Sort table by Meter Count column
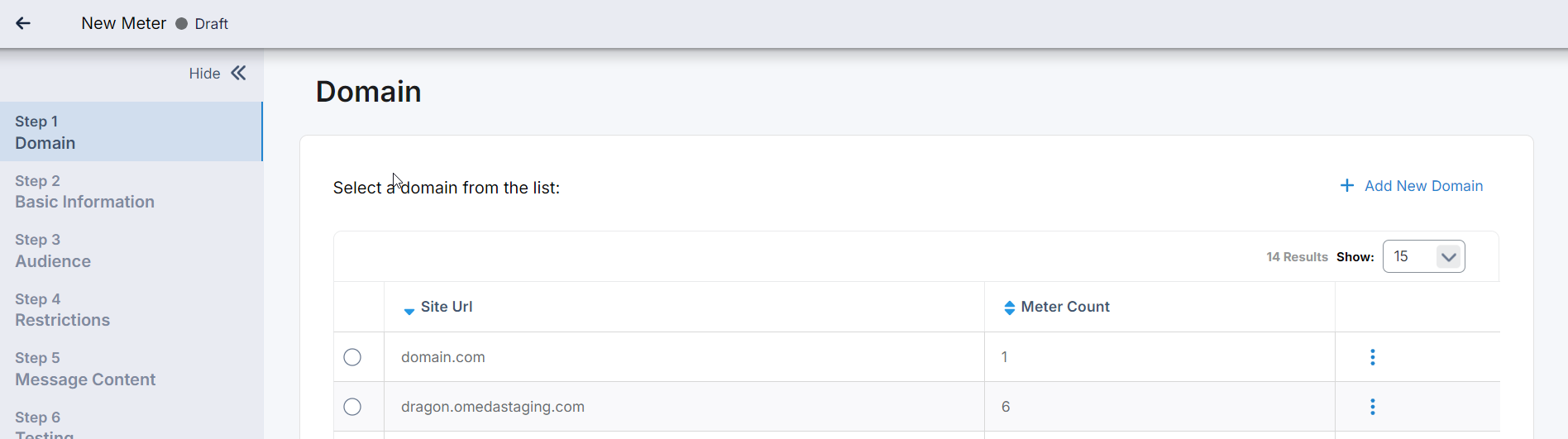This screenshot has width=1568, height=439. coord(1065,307)
